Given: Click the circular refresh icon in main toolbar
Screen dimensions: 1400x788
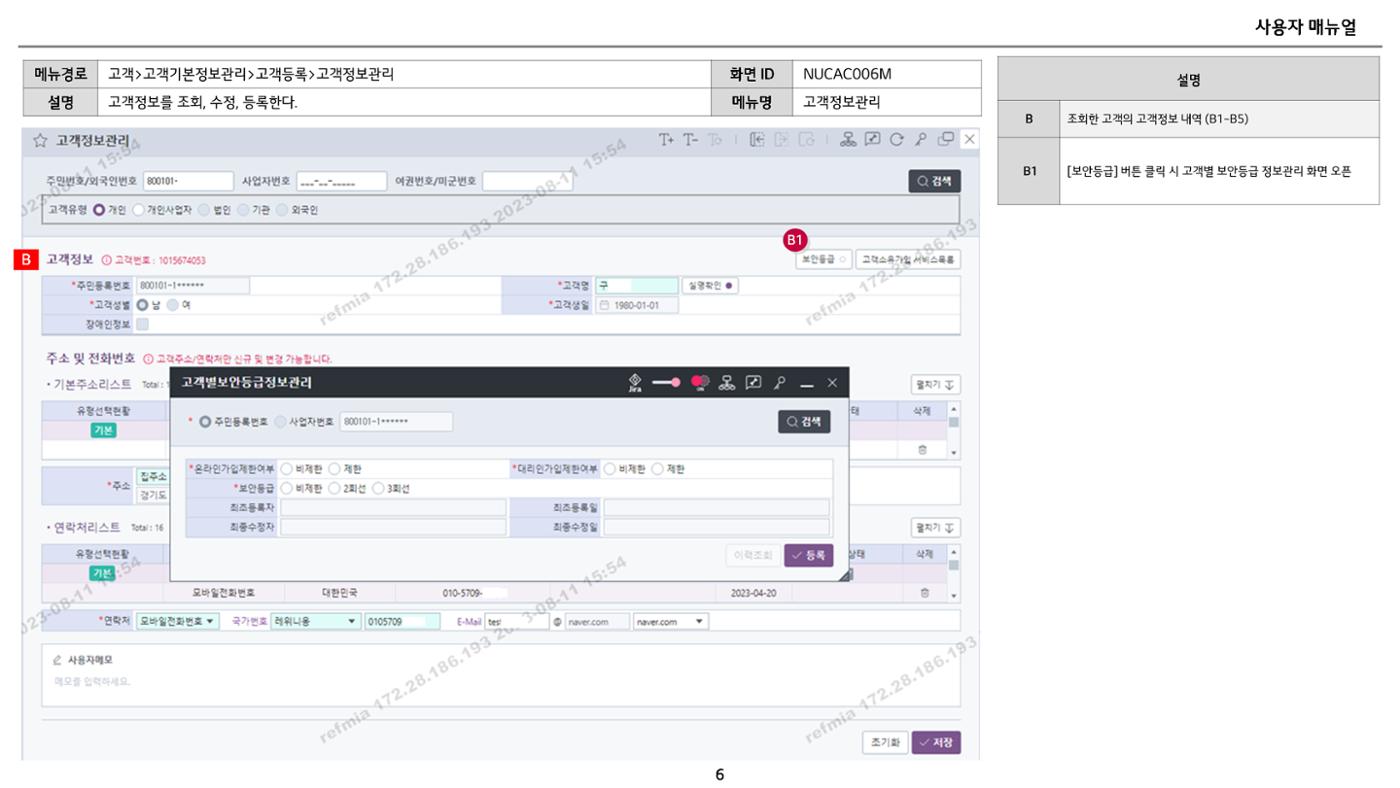Looking at the screenshot, I should pyautogui.click(x=896, y=140).
